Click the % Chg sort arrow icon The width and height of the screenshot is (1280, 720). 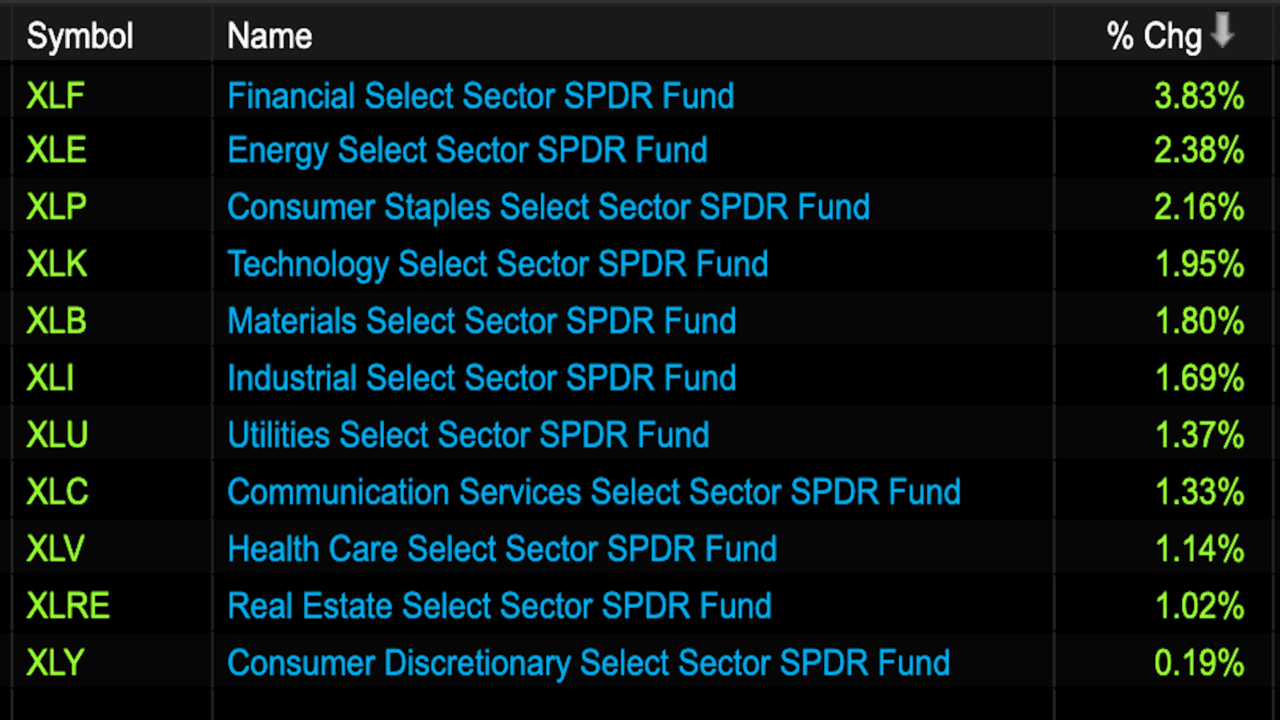click(1222, 35)
